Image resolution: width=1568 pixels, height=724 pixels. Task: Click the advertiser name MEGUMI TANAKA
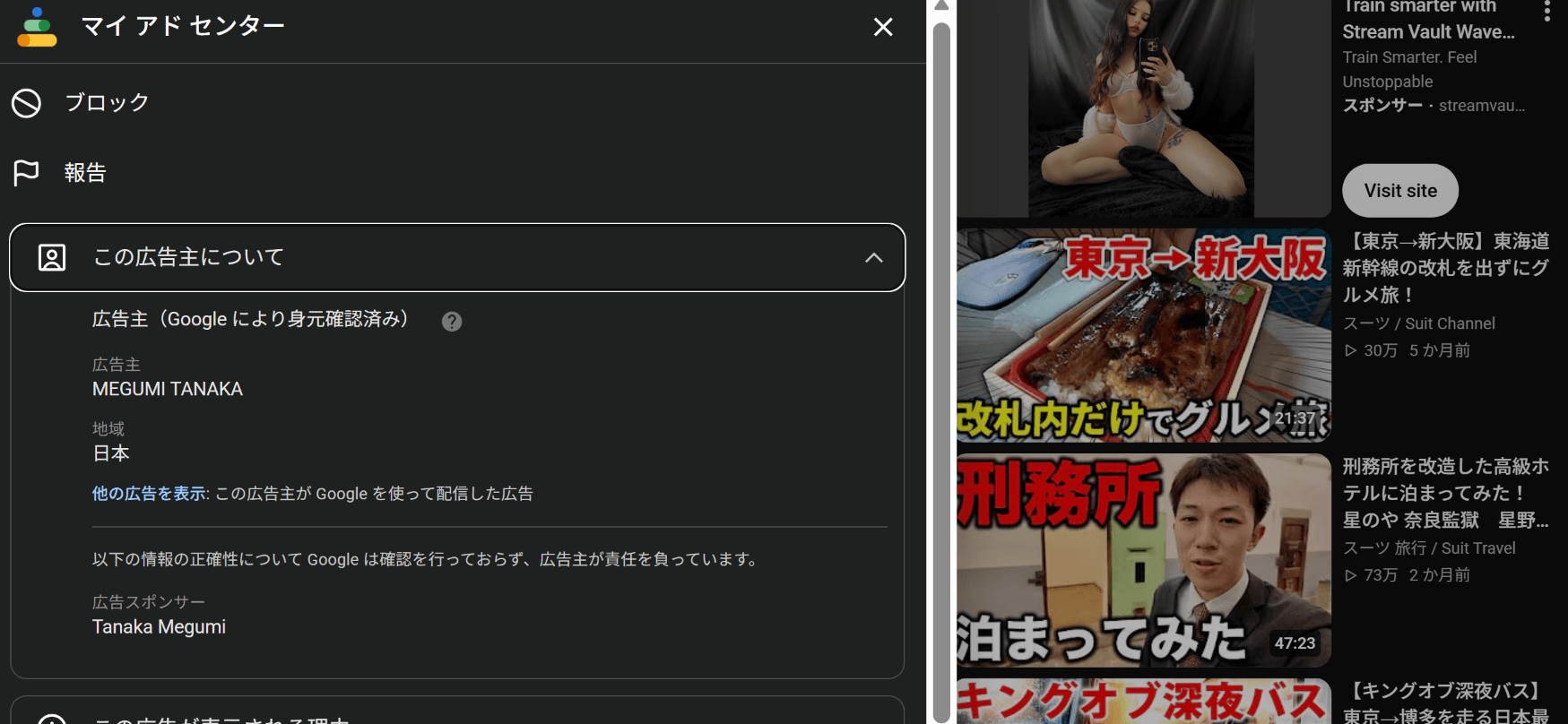(x=168, y=389)
